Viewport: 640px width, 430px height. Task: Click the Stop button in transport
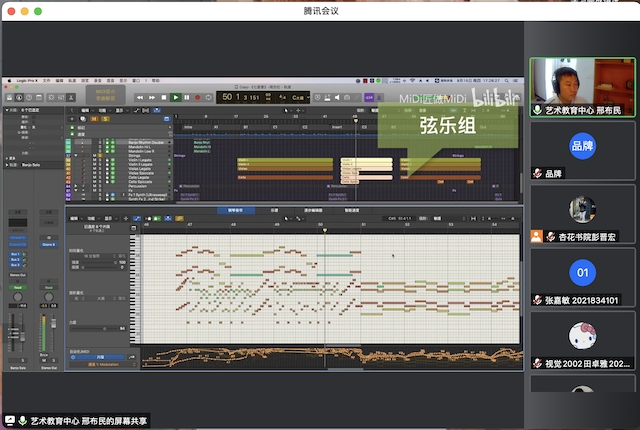coord(164,98)
